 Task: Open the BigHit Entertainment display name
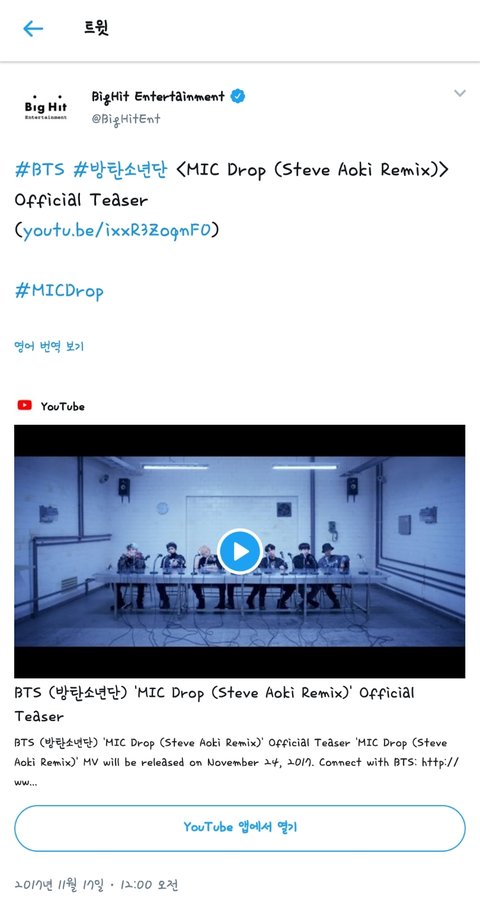[x=158, y=97]
